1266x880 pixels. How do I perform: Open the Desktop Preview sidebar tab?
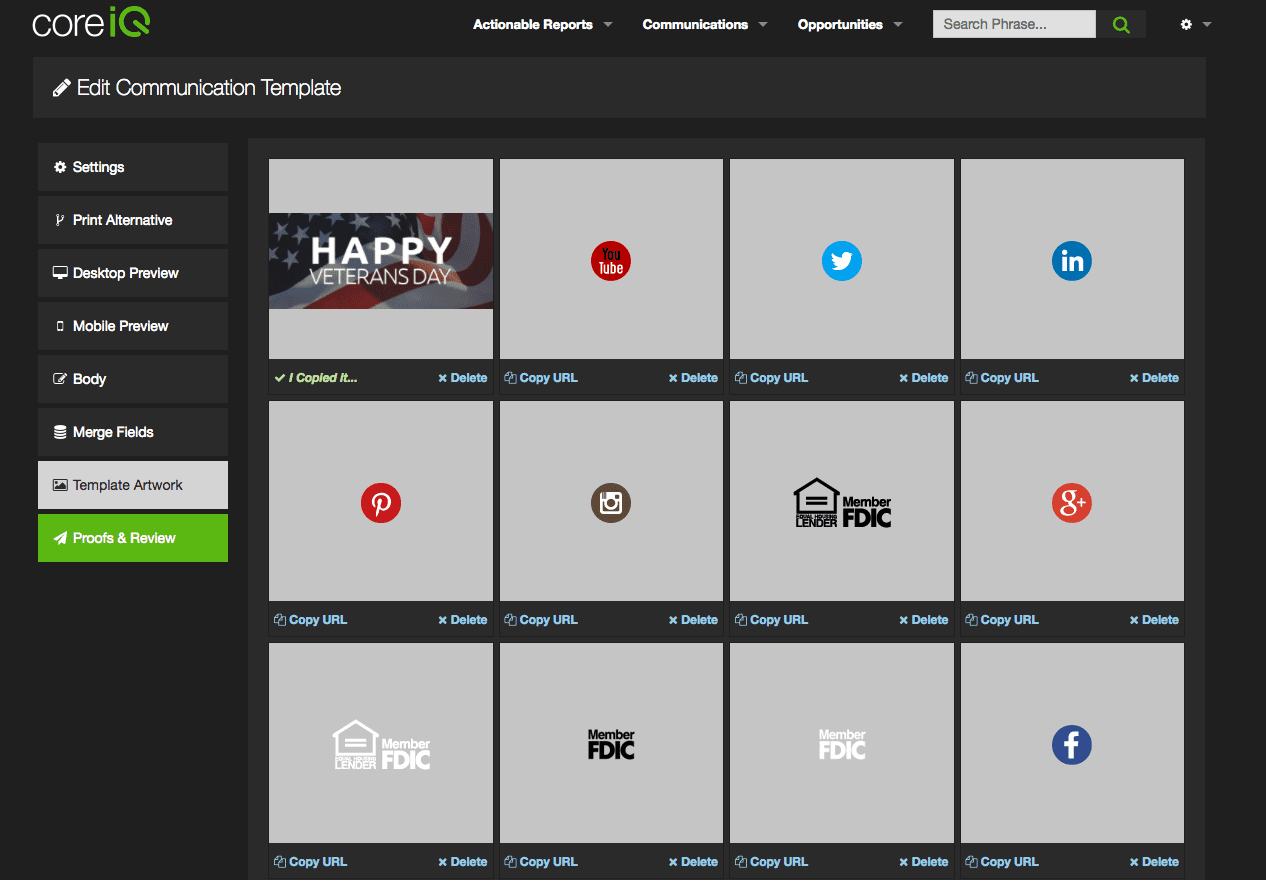pos(133,273)
